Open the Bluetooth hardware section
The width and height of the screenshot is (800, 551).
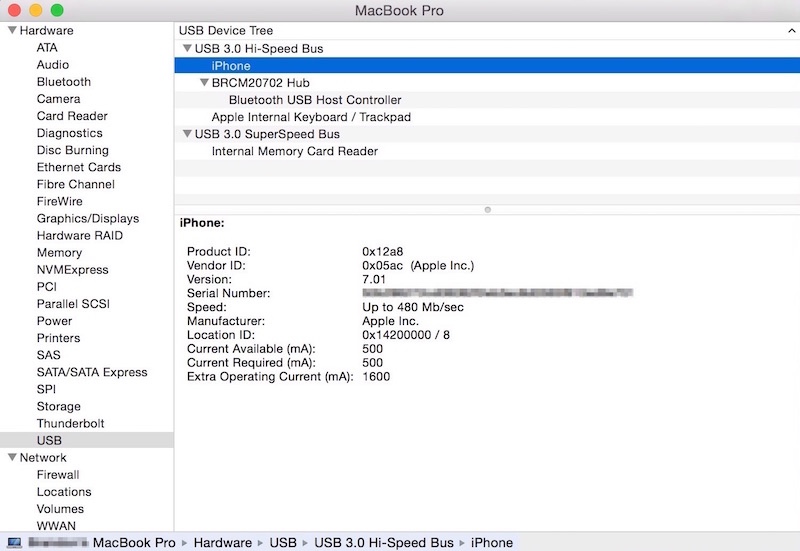(64, 82)
